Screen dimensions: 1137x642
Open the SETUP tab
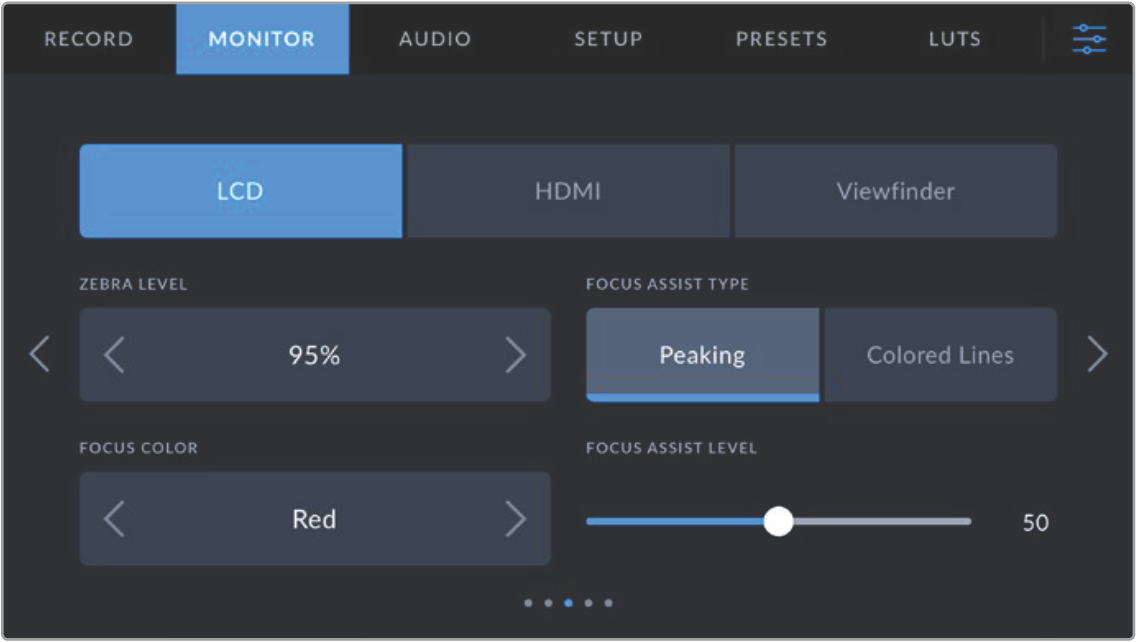coord(608,39)
